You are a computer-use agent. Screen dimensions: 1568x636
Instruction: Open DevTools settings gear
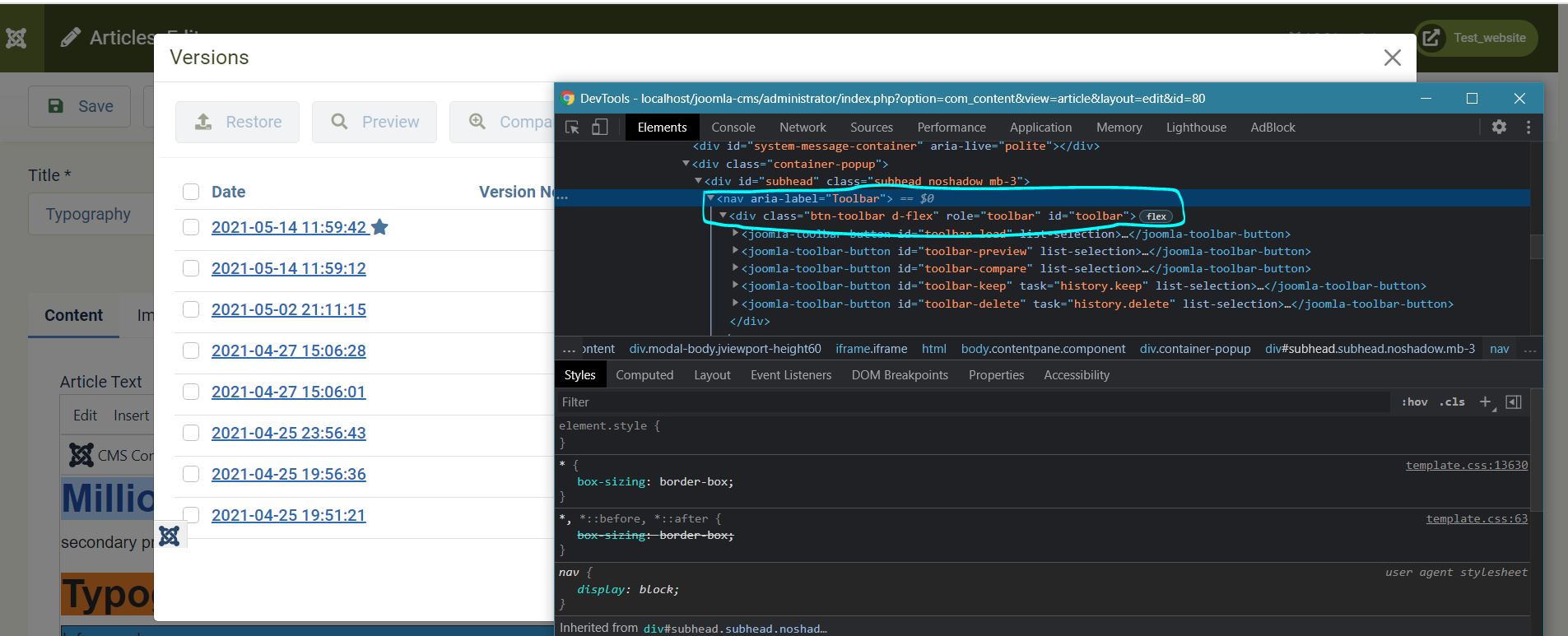[1499, 127]
